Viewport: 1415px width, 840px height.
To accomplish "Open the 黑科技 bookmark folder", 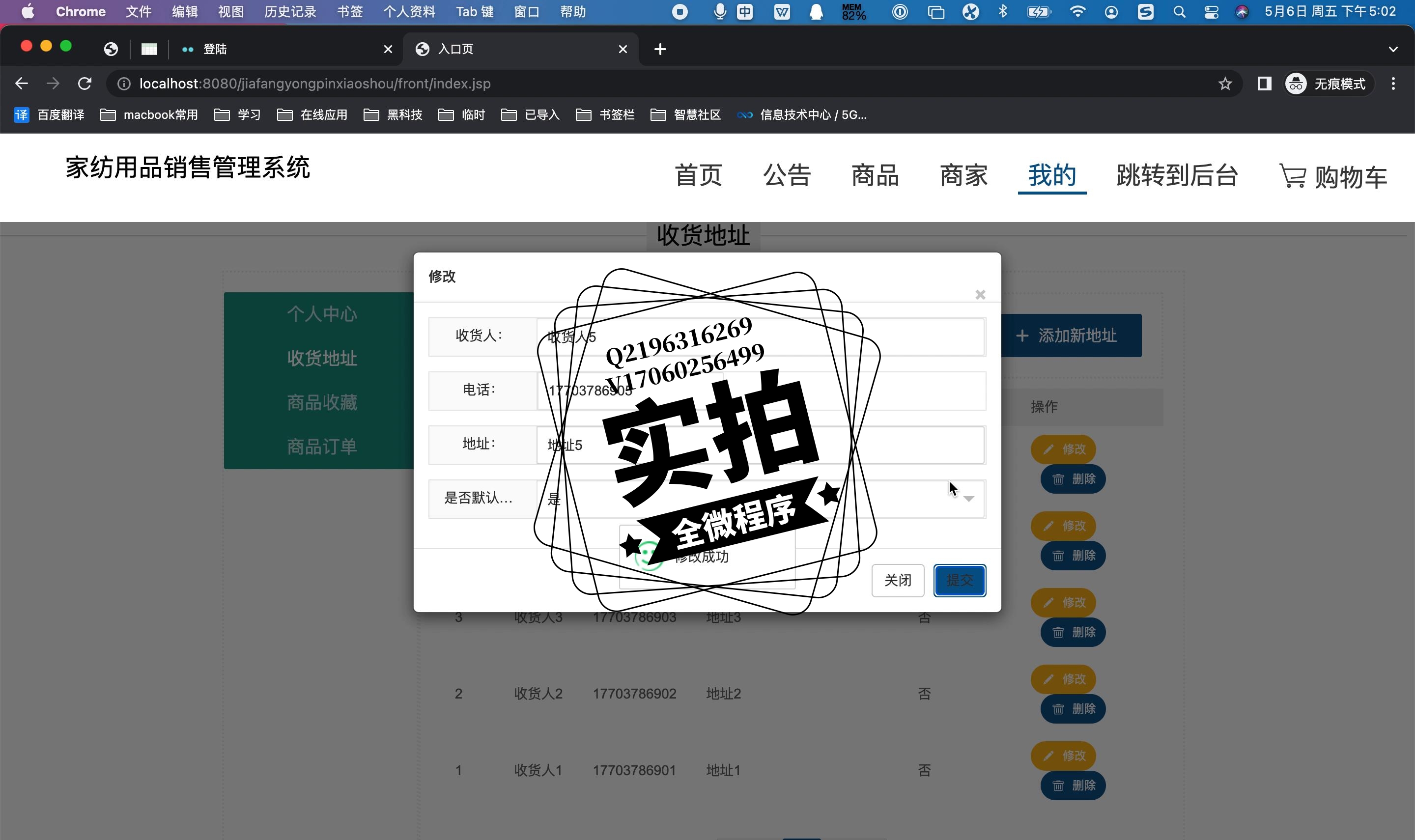I will (x=393, y=115).
